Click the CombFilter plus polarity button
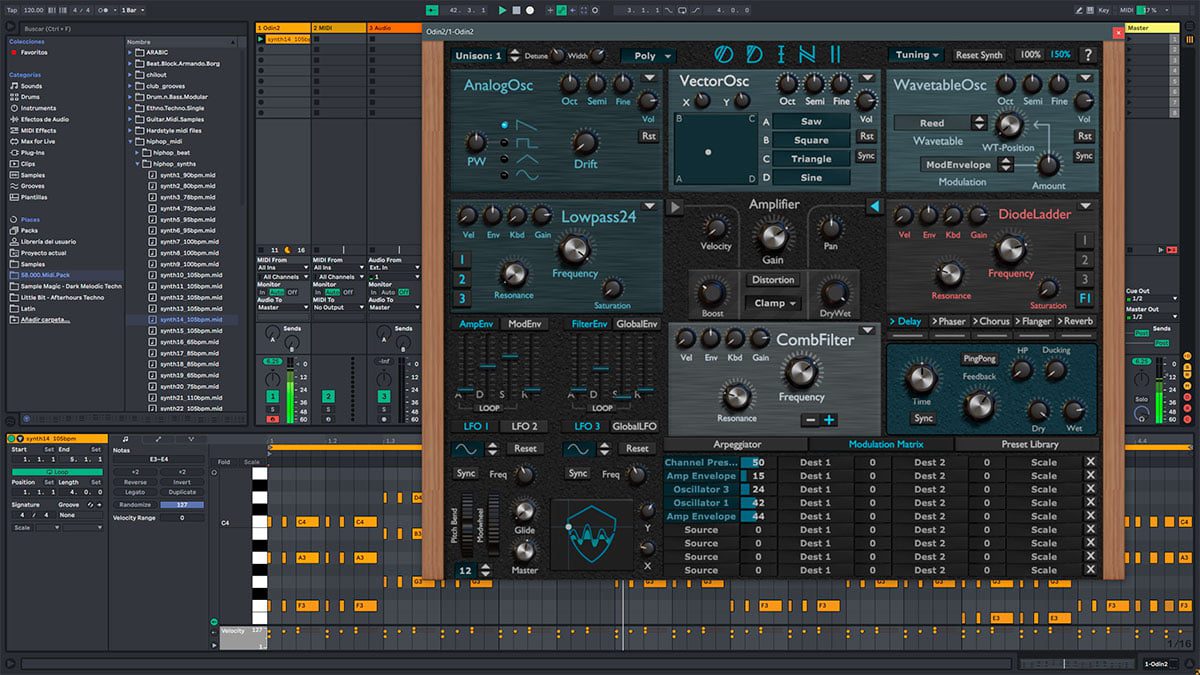 (x=828, y=420)
